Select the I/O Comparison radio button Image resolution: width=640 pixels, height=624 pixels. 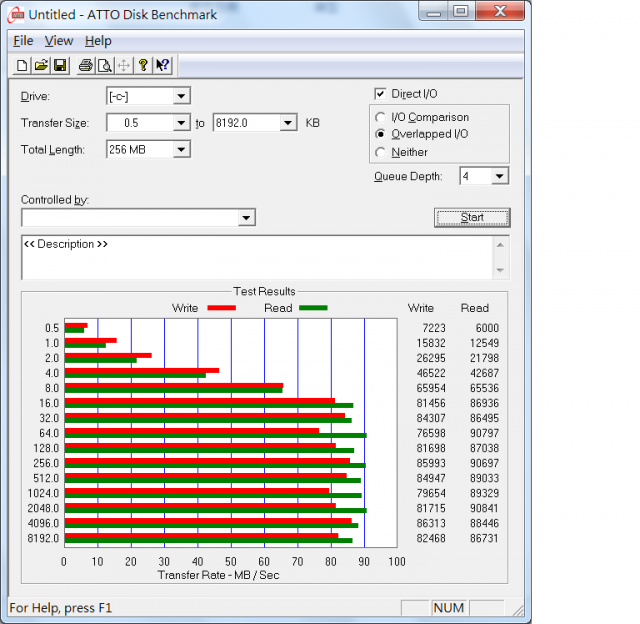click(x=380, y=118)
